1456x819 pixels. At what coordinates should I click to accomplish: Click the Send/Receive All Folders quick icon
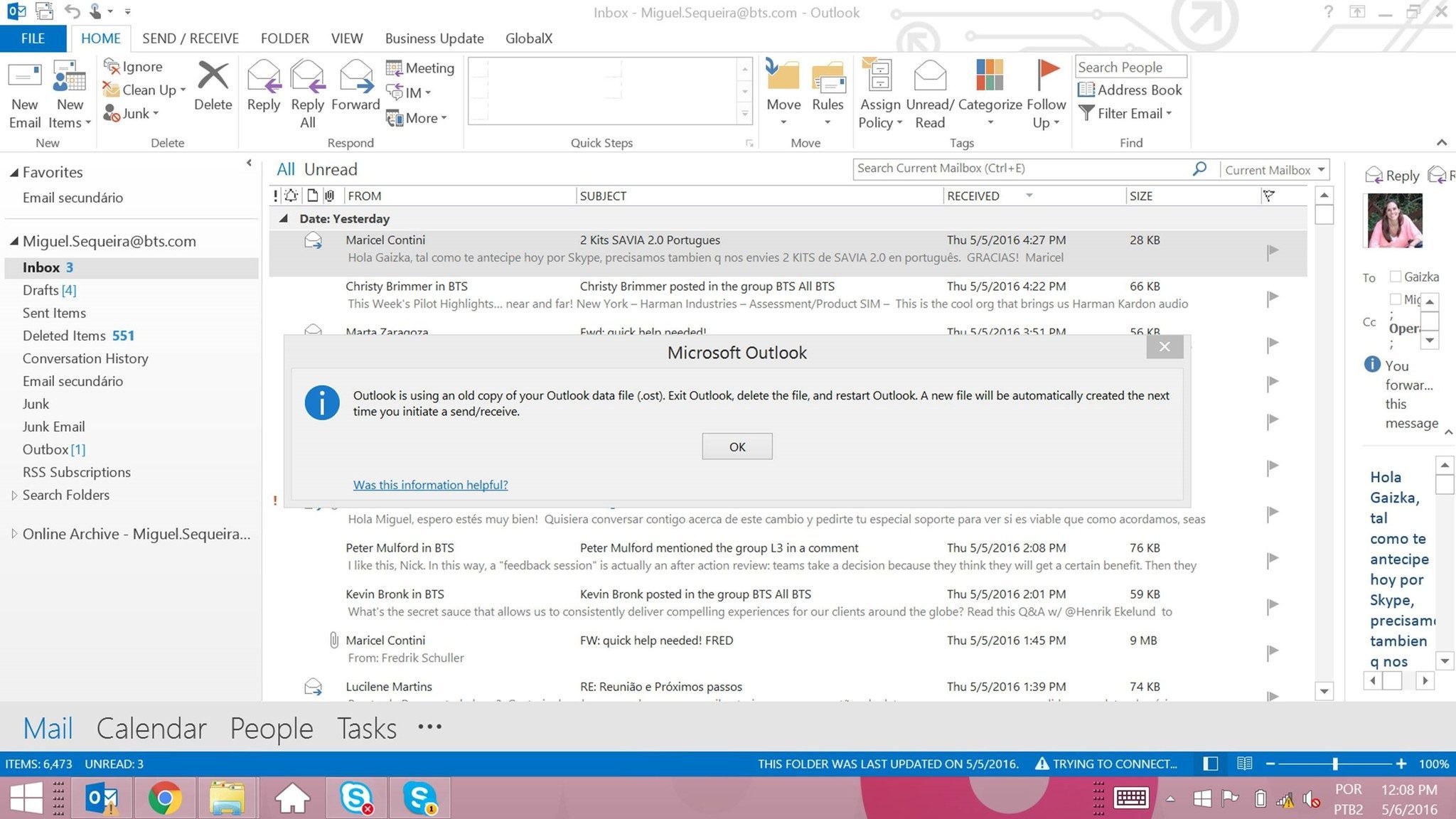tap(44, 11)
